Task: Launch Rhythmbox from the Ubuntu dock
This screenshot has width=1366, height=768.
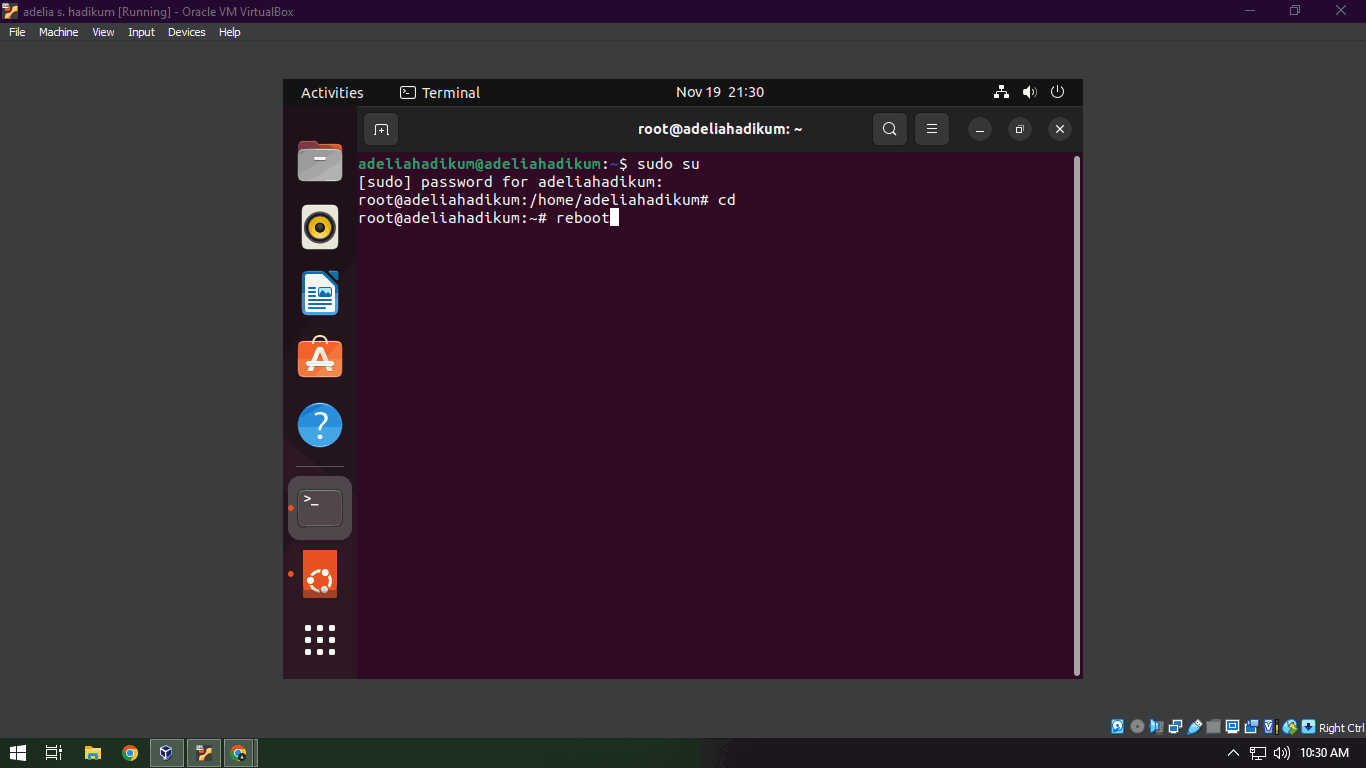Action: (320, 227)
